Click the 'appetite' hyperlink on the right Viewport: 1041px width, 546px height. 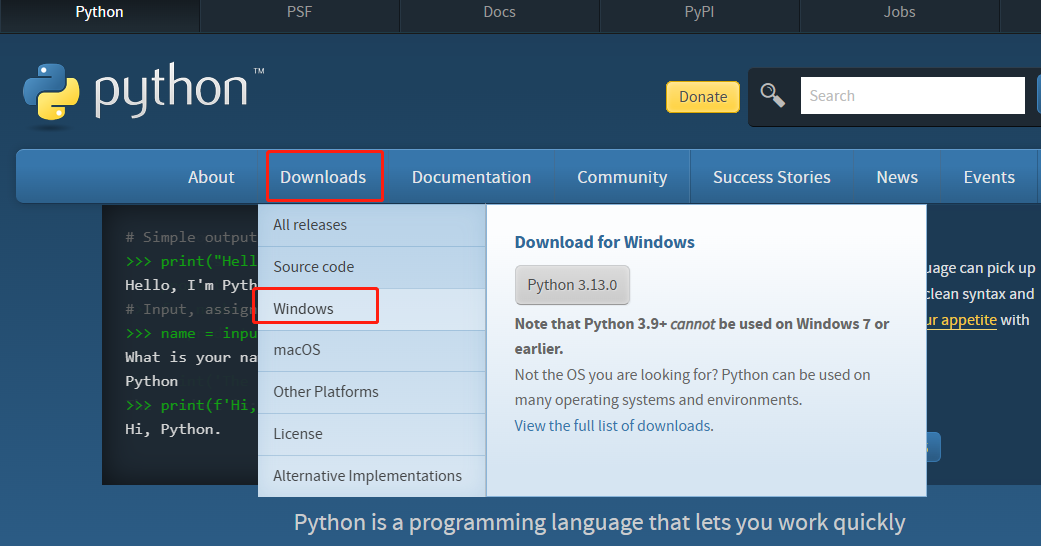[x=960, y=320]
